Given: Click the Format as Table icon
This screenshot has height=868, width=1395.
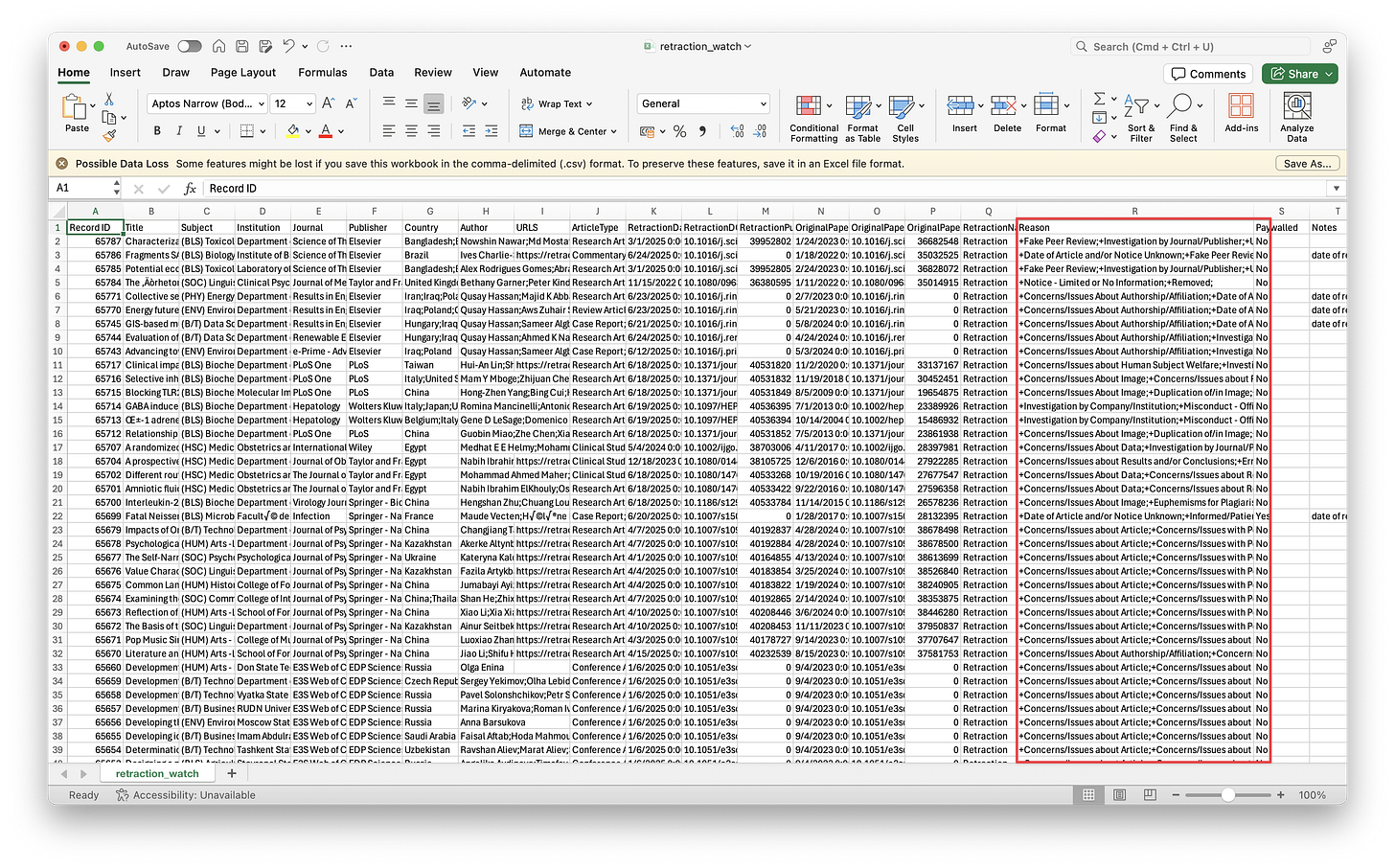Looking at the screenshot, I should coord(858,106).
